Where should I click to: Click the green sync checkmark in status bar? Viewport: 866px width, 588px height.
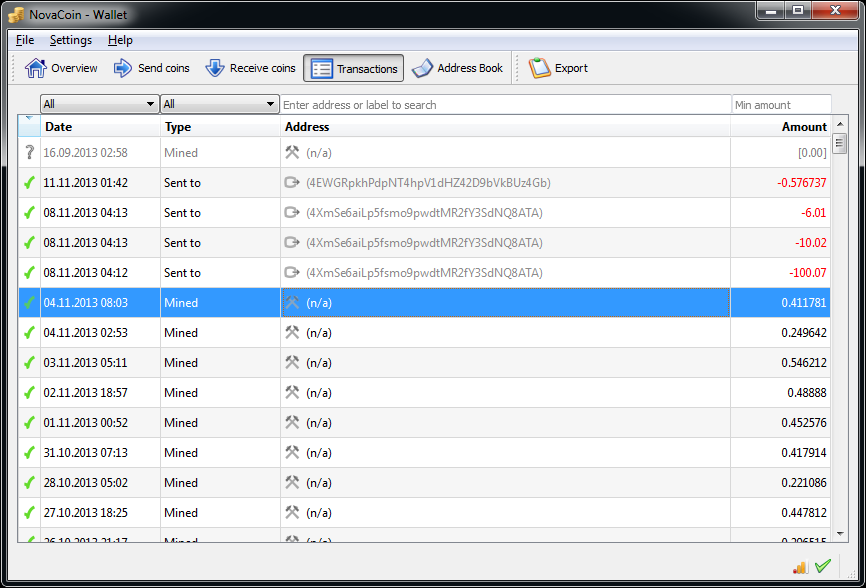tap(822, 565)
